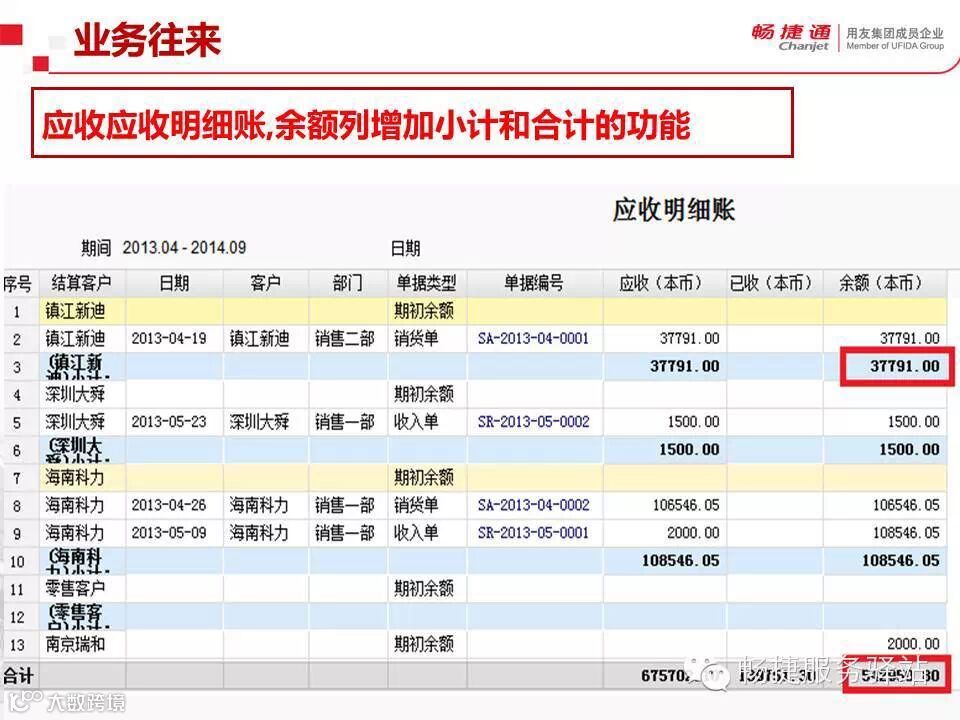Open document link SR-2013-05-0002
The image size is (960, 720).
(533, 422)
